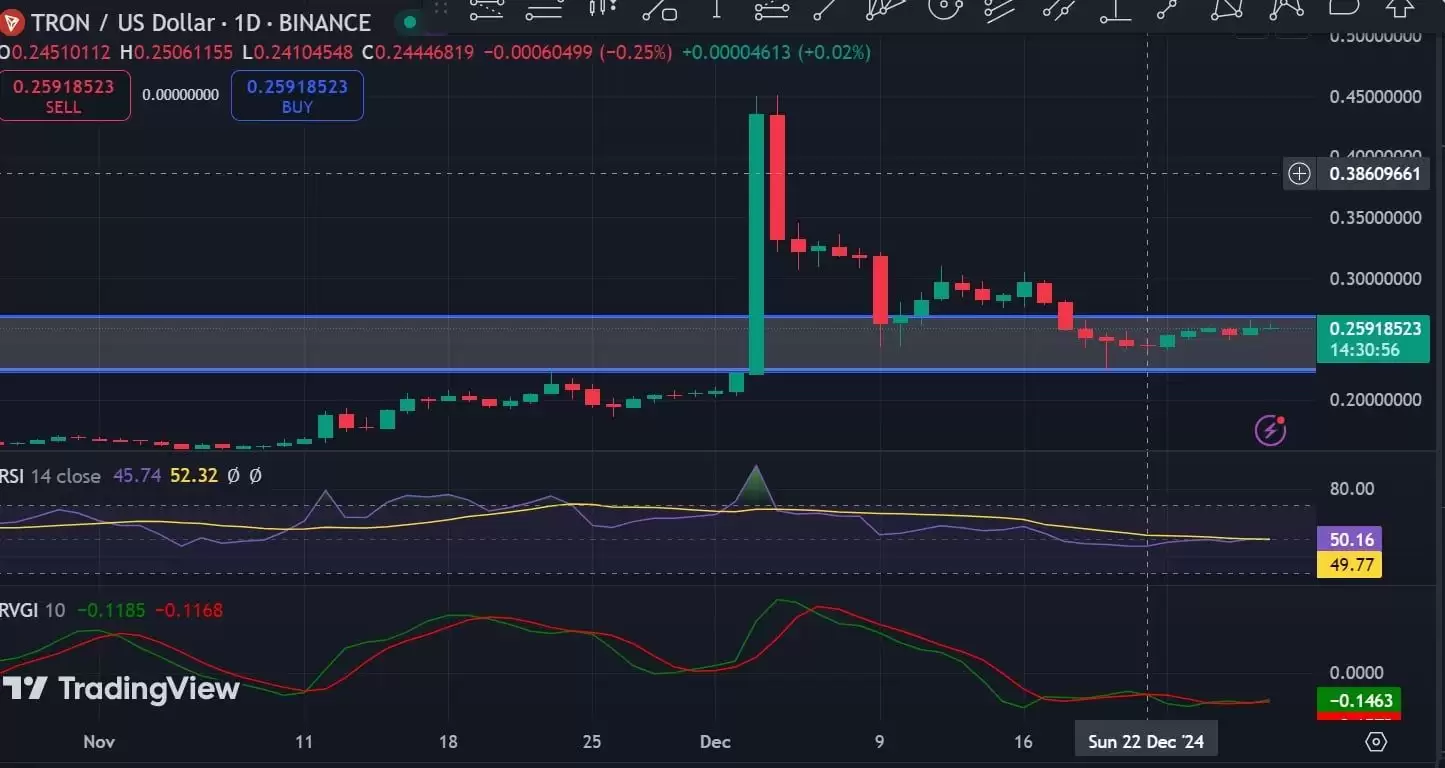Select the Arrow Marker drawing tool

1401,12
